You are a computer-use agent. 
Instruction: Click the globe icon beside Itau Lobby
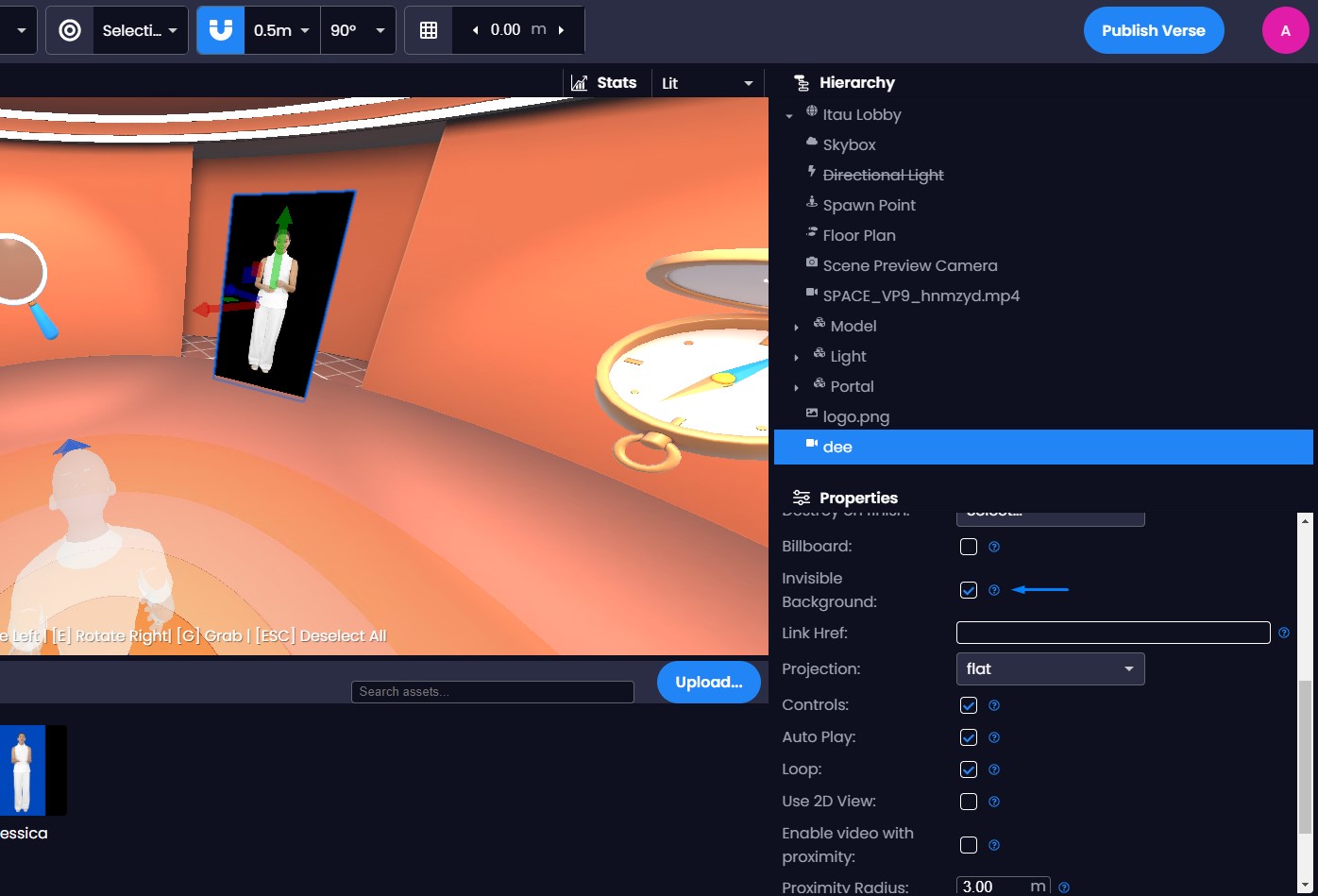click(x=812, y=112)
